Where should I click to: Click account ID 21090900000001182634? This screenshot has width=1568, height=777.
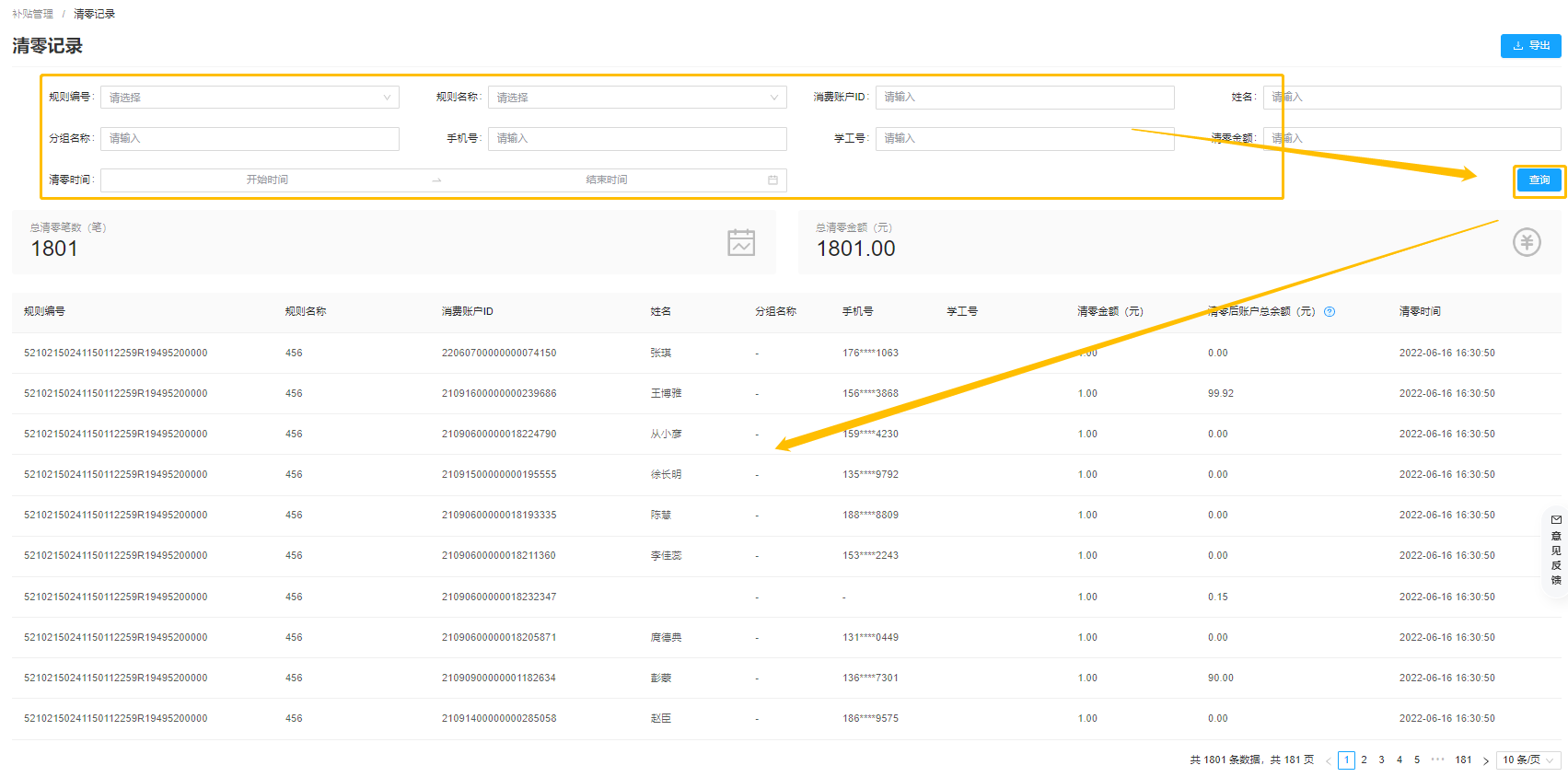coord(499,678)
